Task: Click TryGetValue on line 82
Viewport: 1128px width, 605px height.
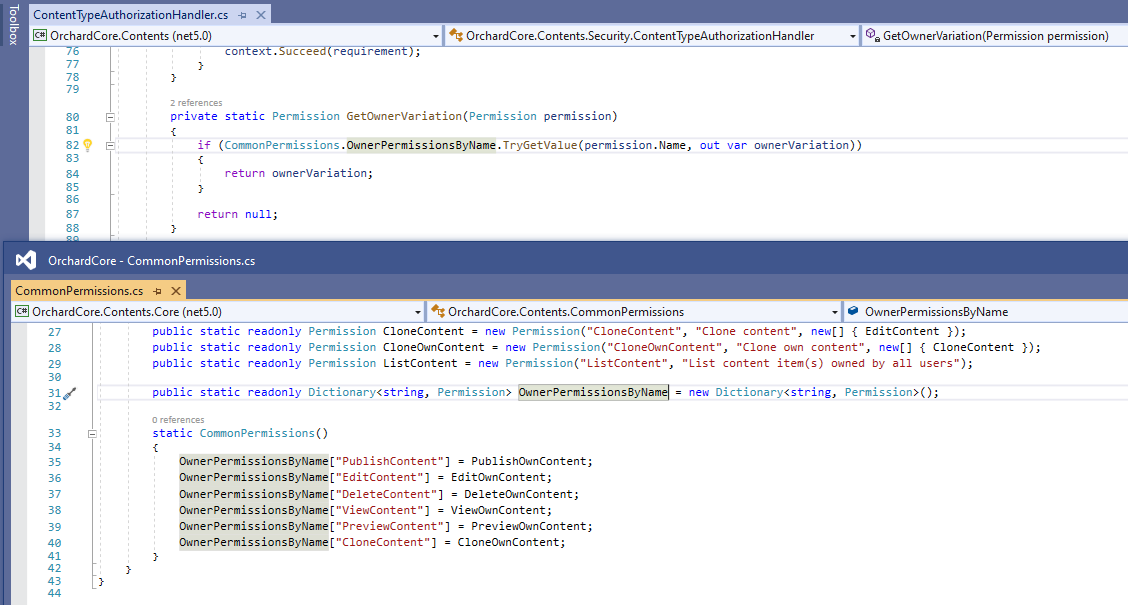Action: click(540, 145)
